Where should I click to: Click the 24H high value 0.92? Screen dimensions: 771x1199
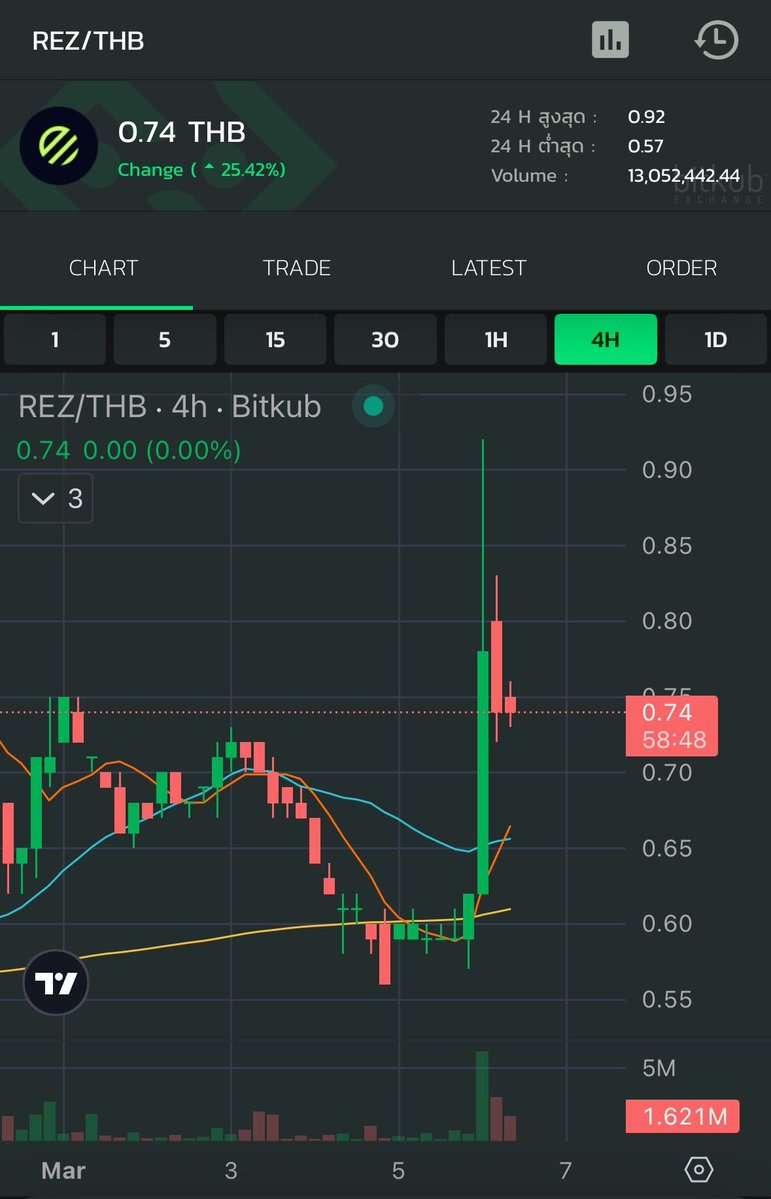pyautogui.click(x=646, y=117)
